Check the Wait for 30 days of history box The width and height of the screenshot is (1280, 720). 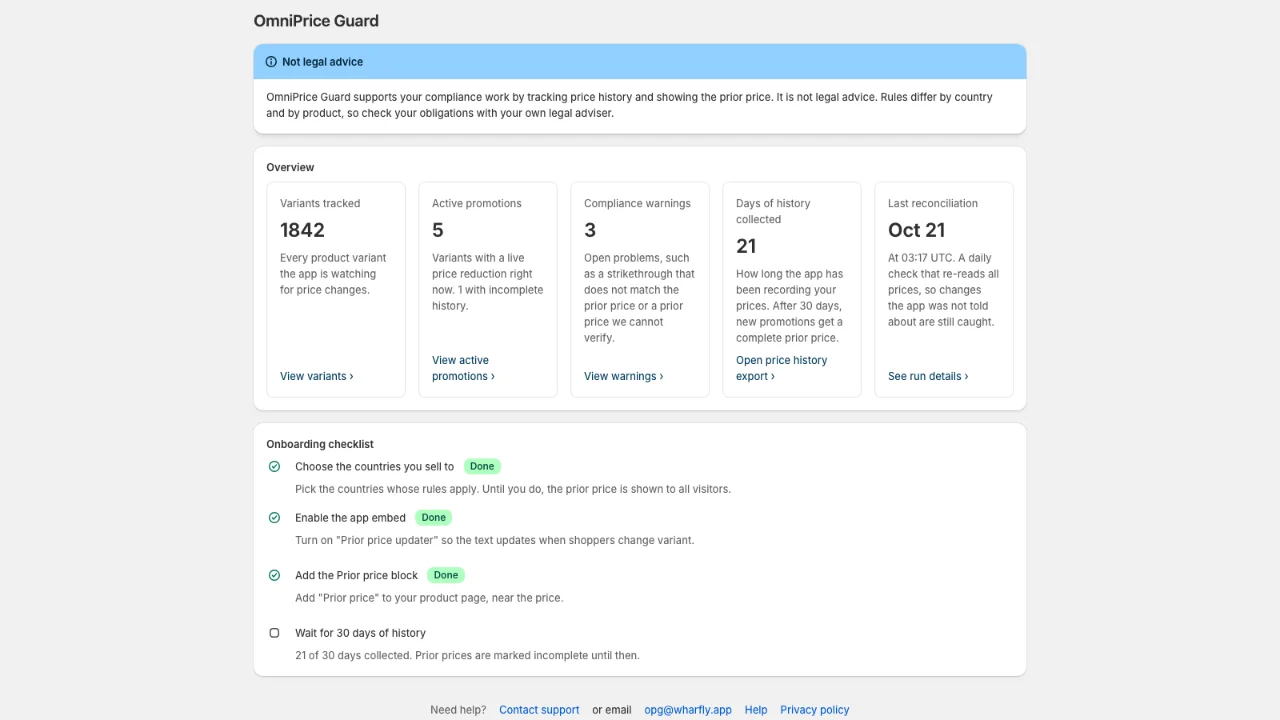[274, 633]
